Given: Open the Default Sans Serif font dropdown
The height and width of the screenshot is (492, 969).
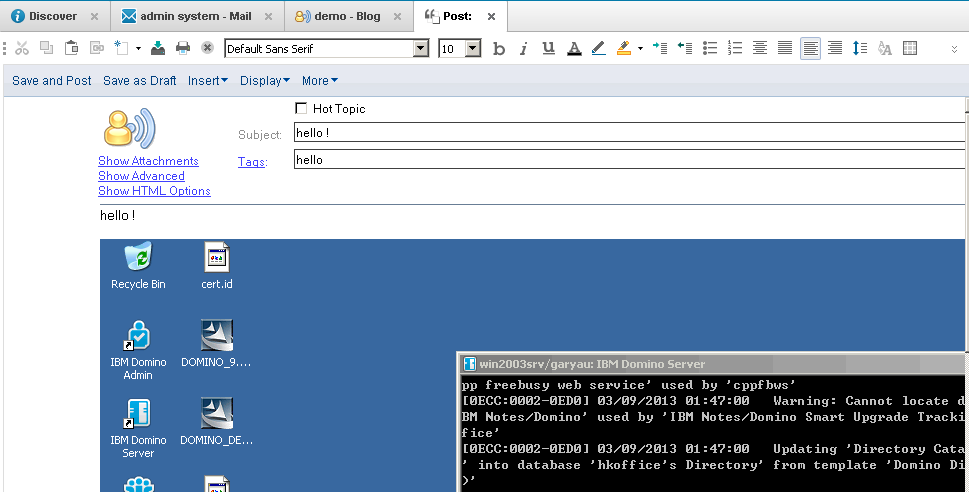Looking at the screenshot, I should 421,48.
